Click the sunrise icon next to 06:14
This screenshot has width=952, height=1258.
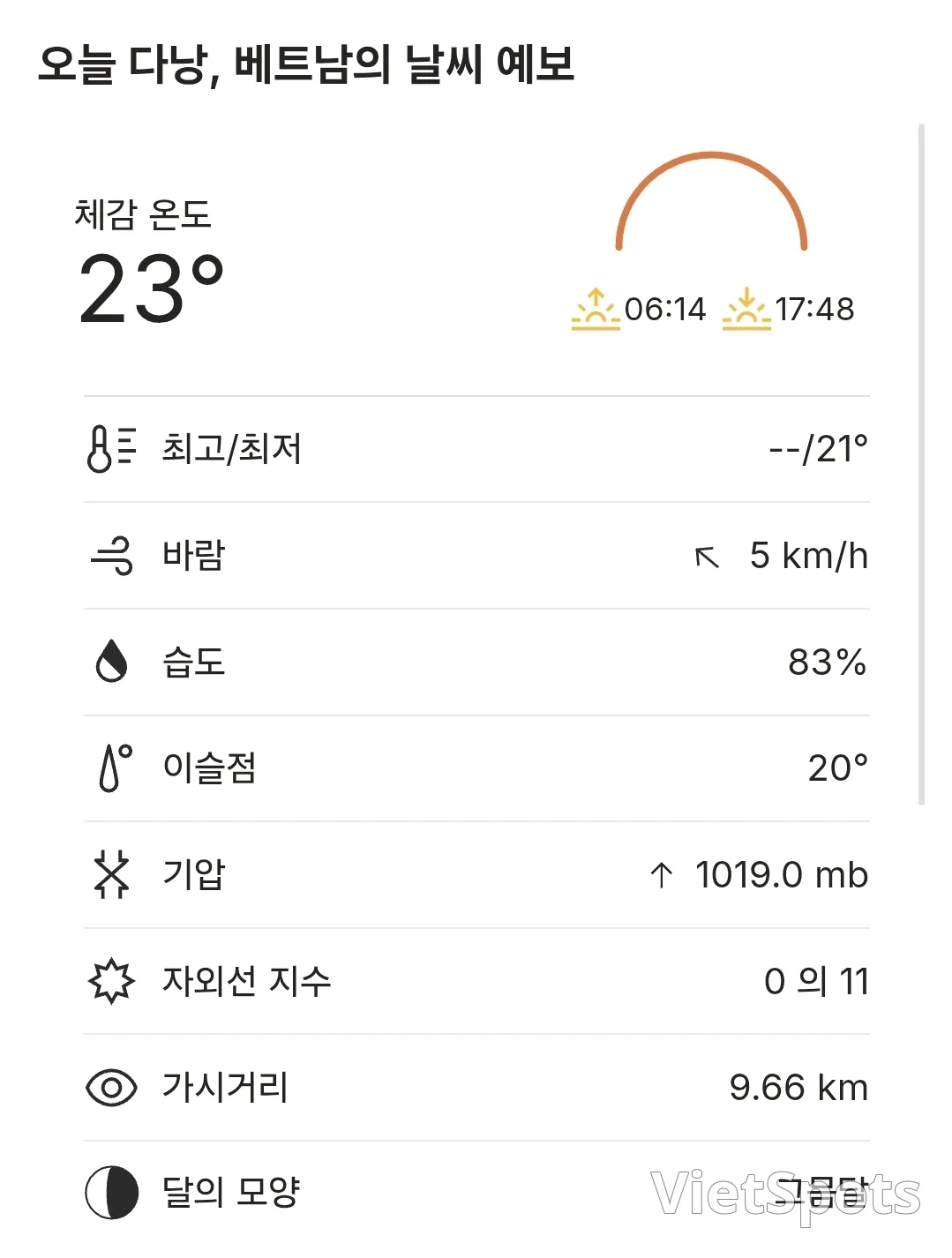pyautogui.click(x=596, y=310)
